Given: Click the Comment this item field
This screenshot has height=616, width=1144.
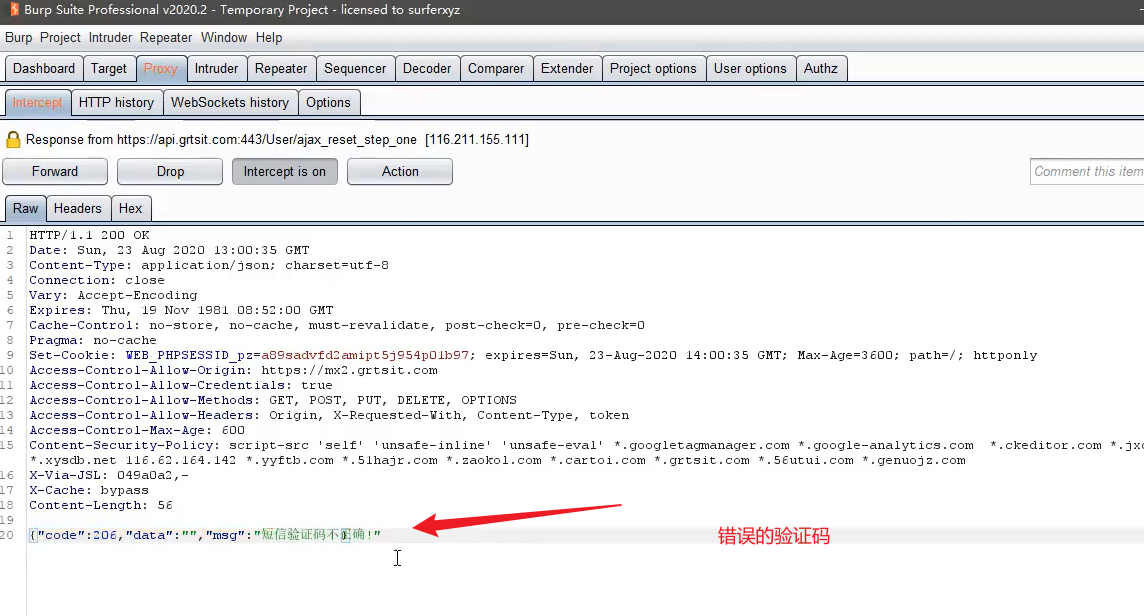Looking at the screenshot, I should 1087,172.
